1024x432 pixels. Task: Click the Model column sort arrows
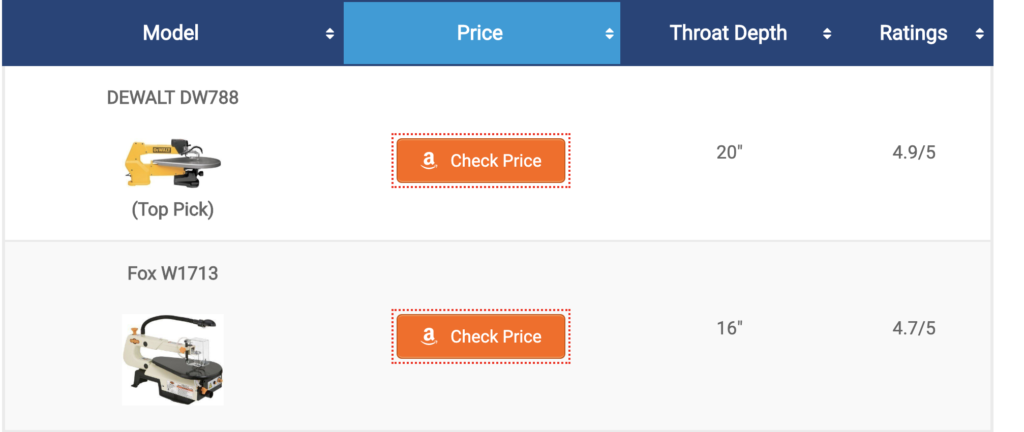329,34
